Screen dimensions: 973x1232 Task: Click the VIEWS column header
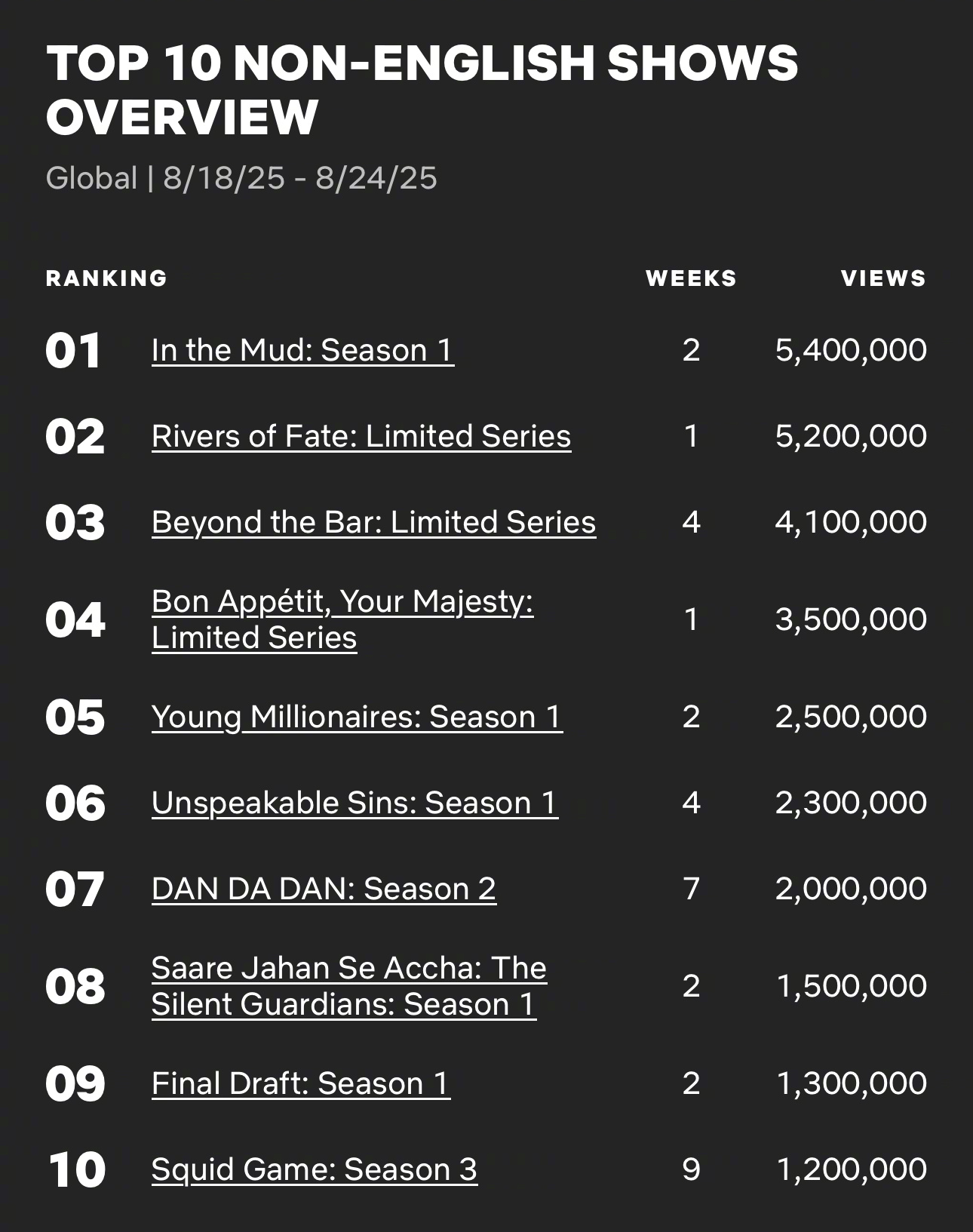click(883, 278)
